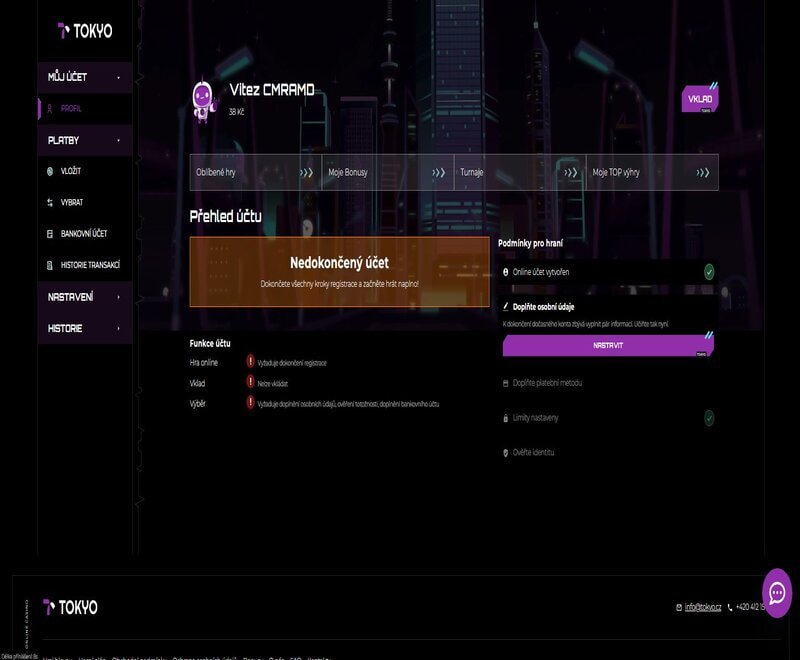
Task: Open live chat support bubble
Action: pos(777,593)
